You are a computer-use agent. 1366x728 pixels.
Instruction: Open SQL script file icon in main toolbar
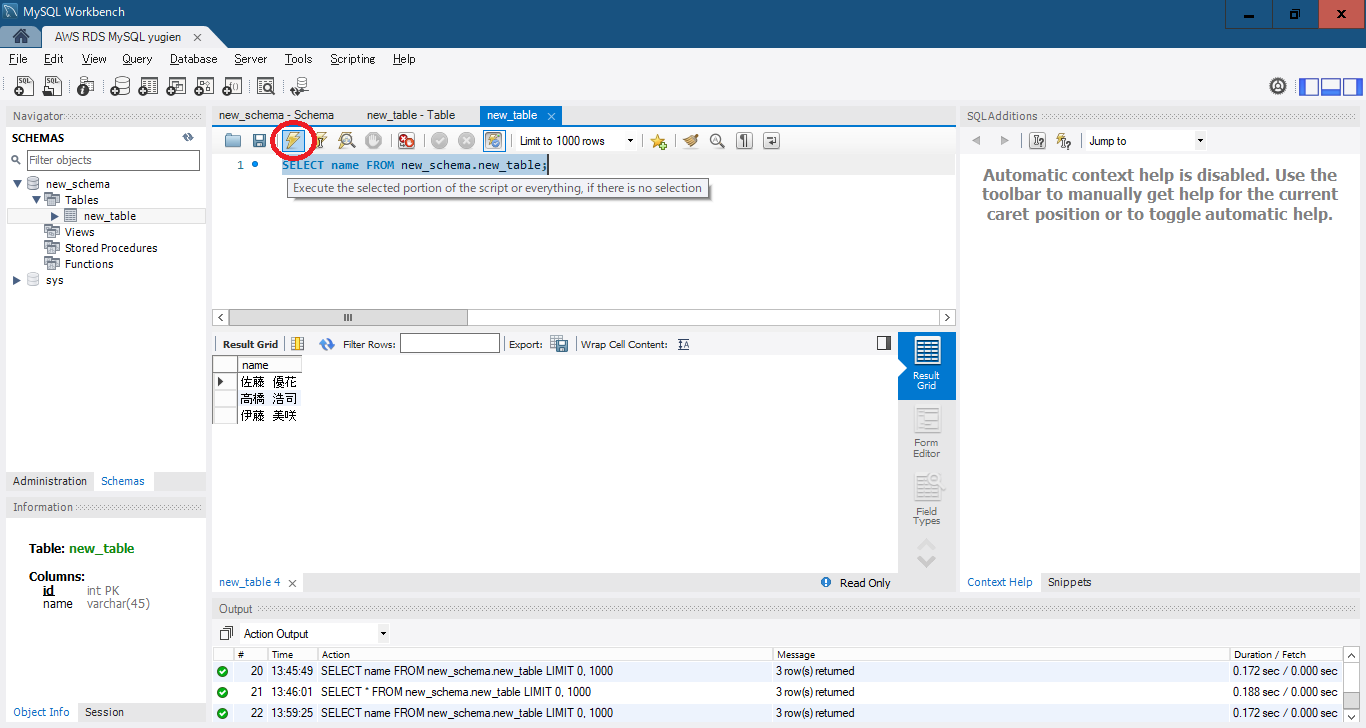[52, 87]
